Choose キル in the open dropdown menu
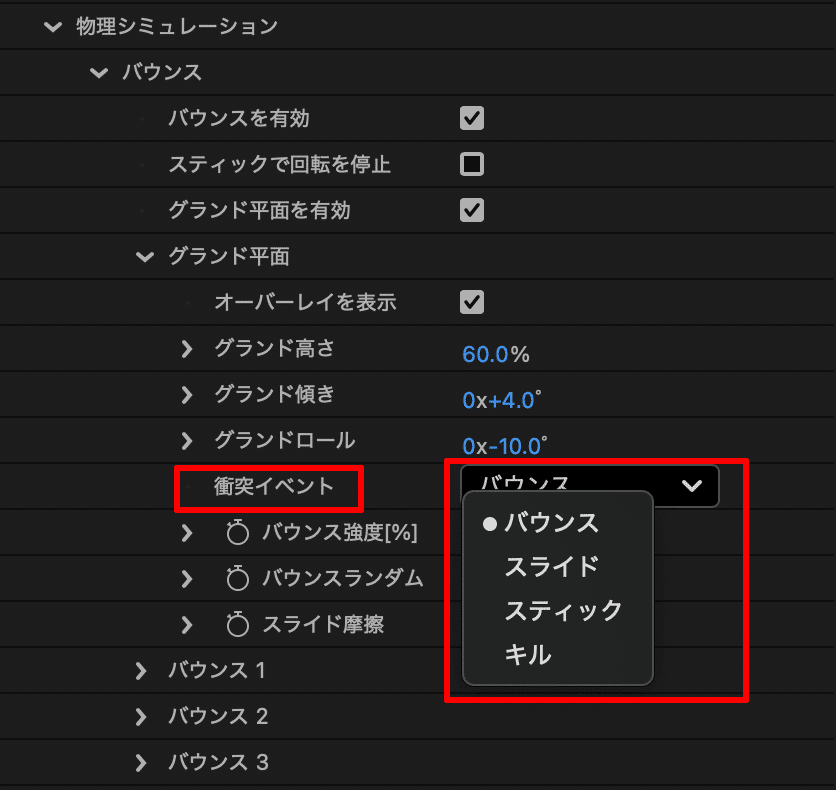Viewport: 836px width, 790px height. 541,655
